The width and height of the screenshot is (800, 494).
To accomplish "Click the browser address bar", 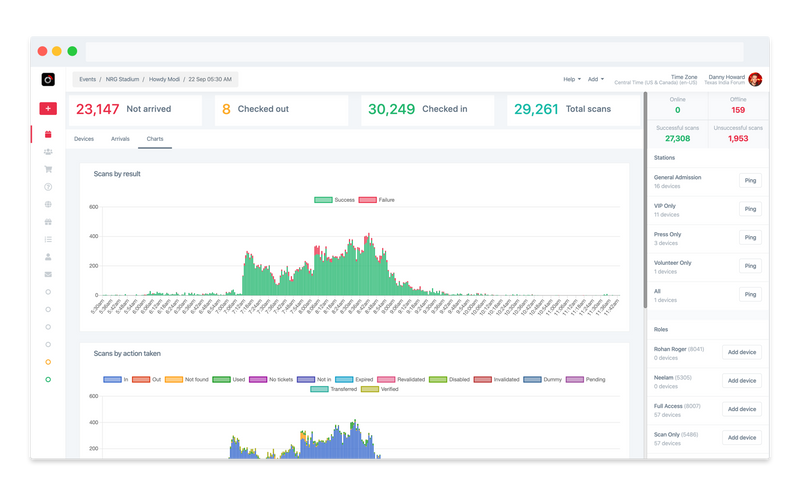I will (x=414, y=52).
